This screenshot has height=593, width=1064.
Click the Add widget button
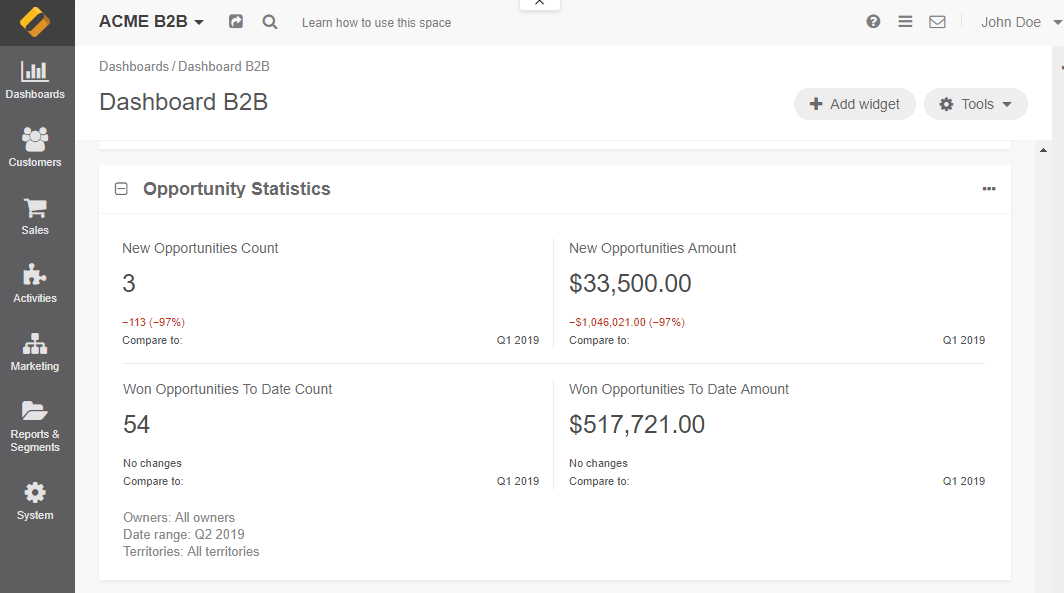pyautogui.click(x=854, y=104)
